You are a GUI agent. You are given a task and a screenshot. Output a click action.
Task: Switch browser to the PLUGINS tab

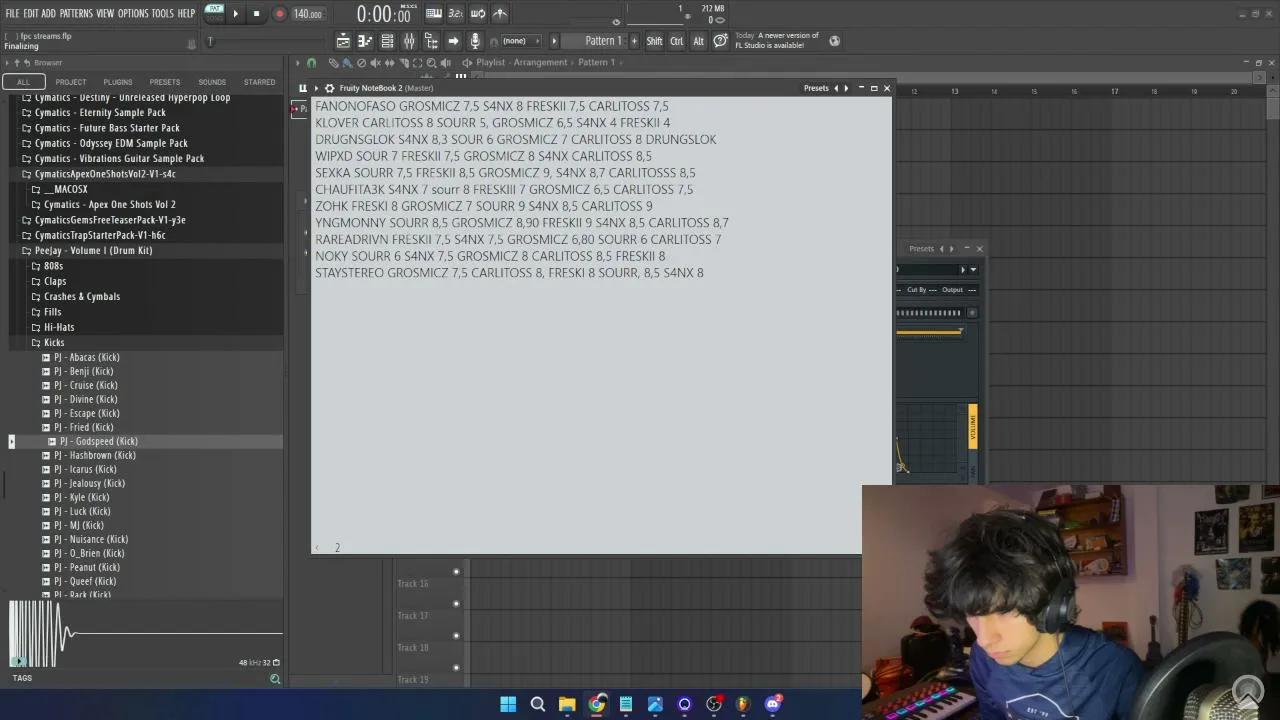[x=118, y=82]
